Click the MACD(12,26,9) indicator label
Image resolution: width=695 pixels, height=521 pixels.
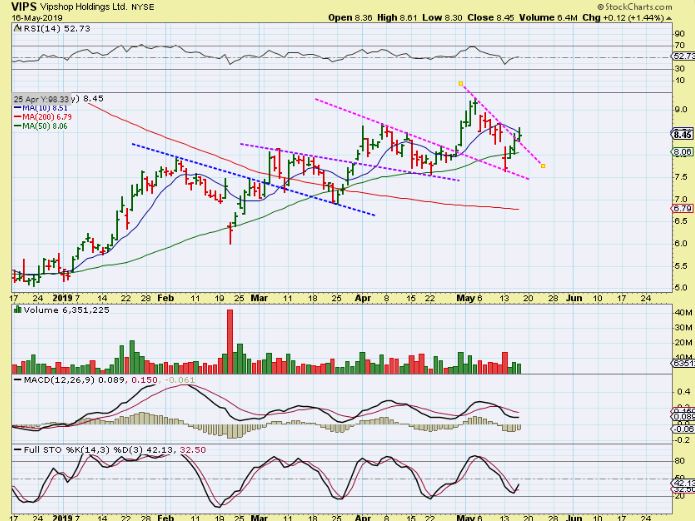point(59,380)
